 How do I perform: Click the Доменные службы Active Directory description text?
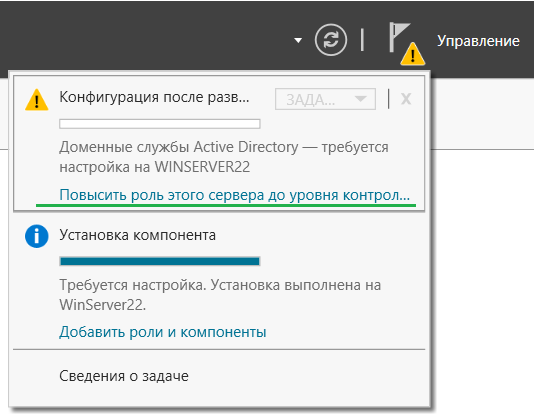(x=224, y=157)
